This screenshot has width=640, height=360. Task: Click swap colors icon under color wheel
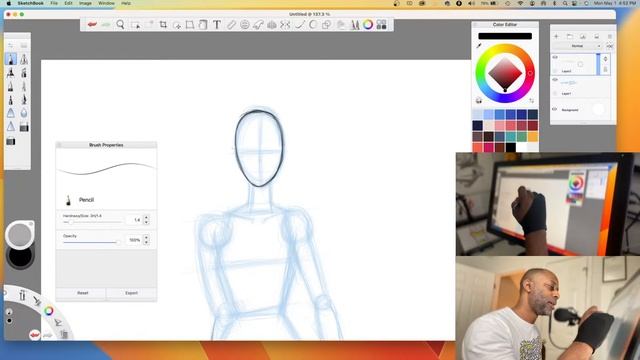pyautogui.click(x=531, y=100)
